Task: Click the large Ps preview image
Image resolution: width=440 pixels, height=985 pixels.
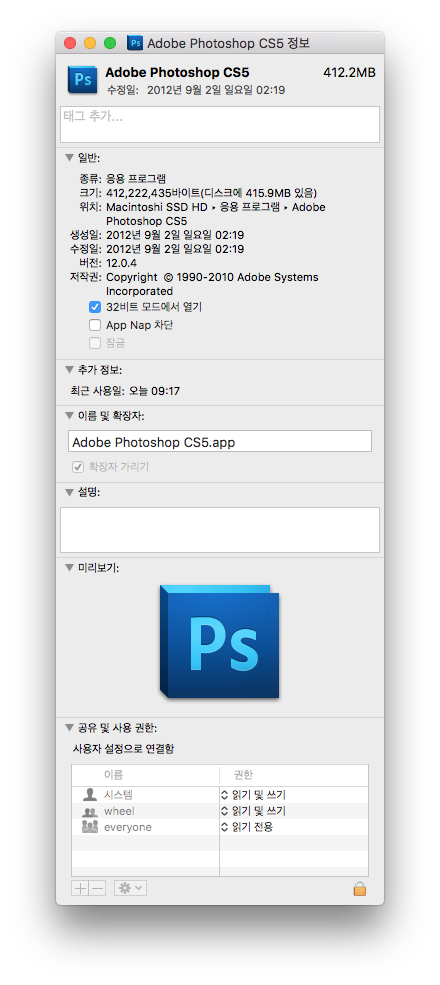Action: [x=219, y=641]
